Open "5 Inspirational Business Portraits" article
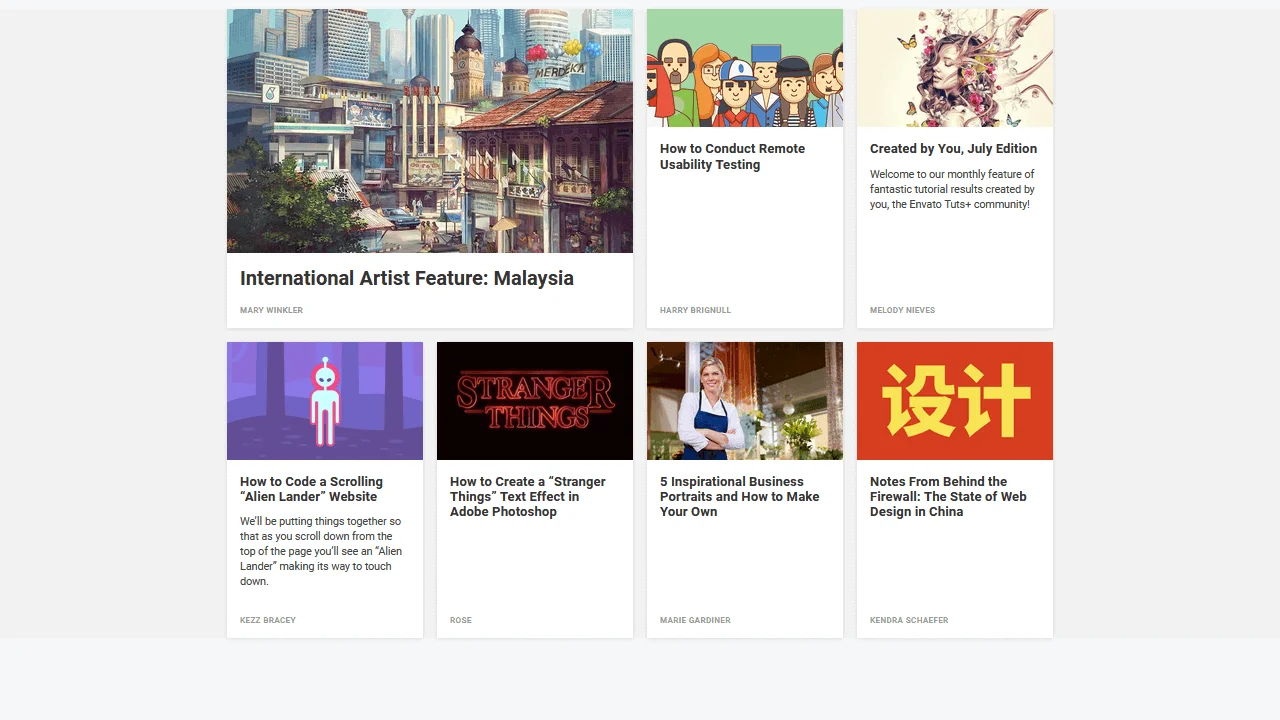Viewport: 1280px width, 720px height. click(740, 496)
